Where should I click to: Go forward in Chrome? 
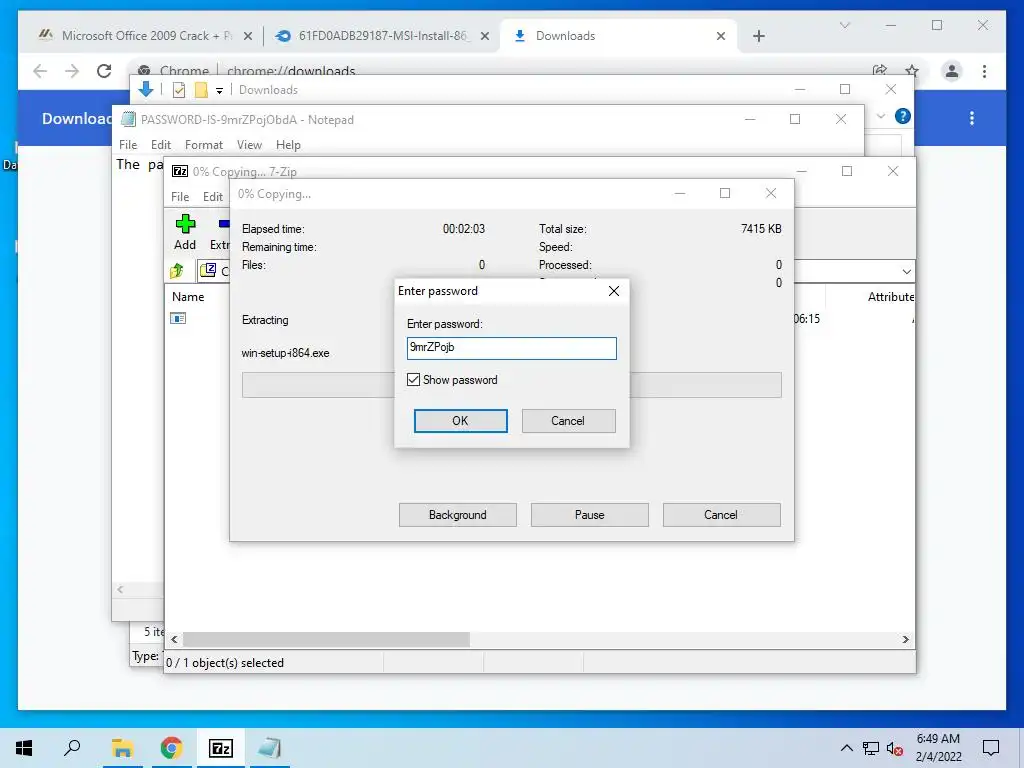pyautogui.click(x=72, y=71)
